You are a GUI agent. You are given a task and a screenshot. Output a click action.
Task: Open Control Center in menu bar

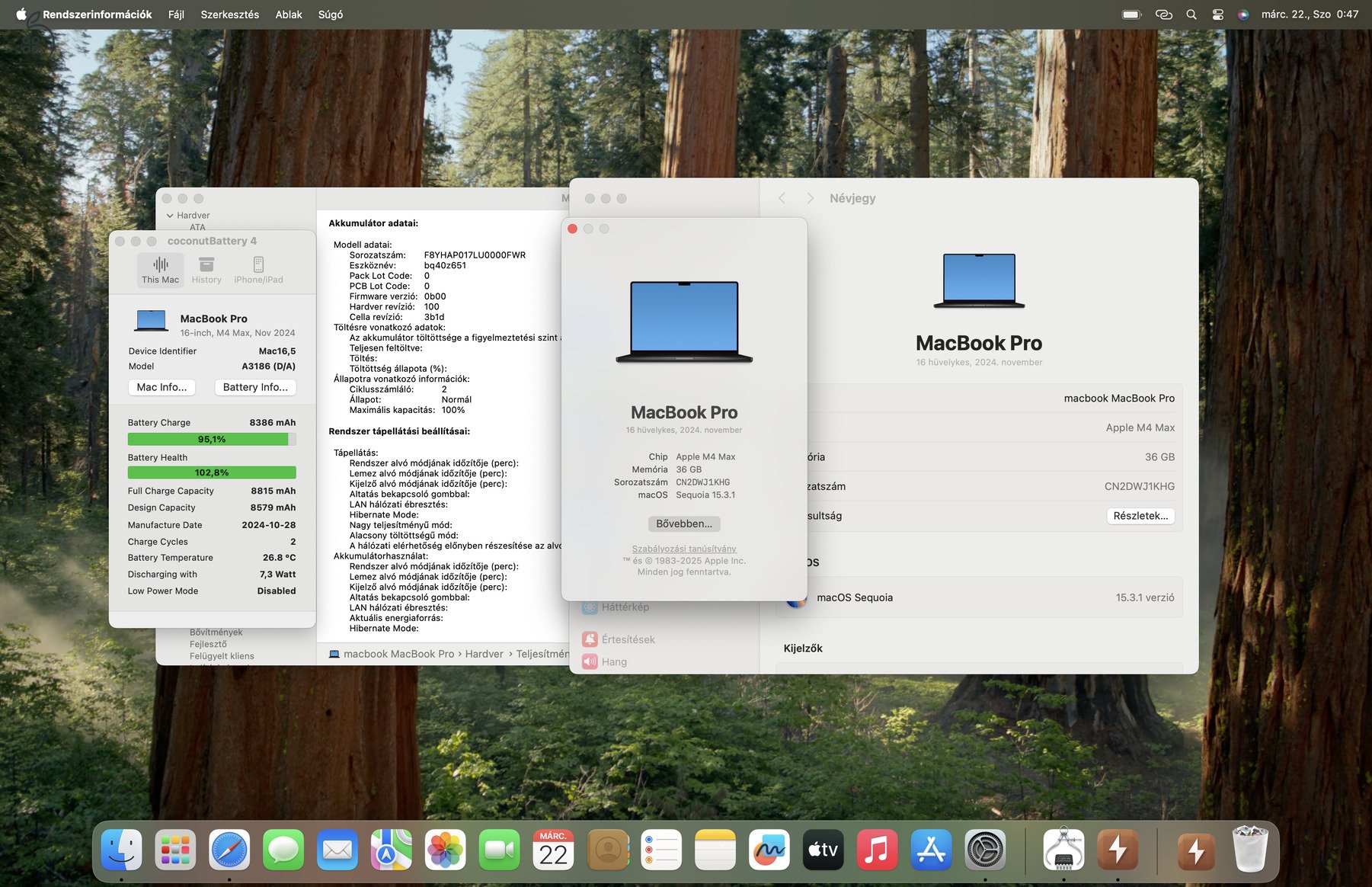[x=1217, y=14]
